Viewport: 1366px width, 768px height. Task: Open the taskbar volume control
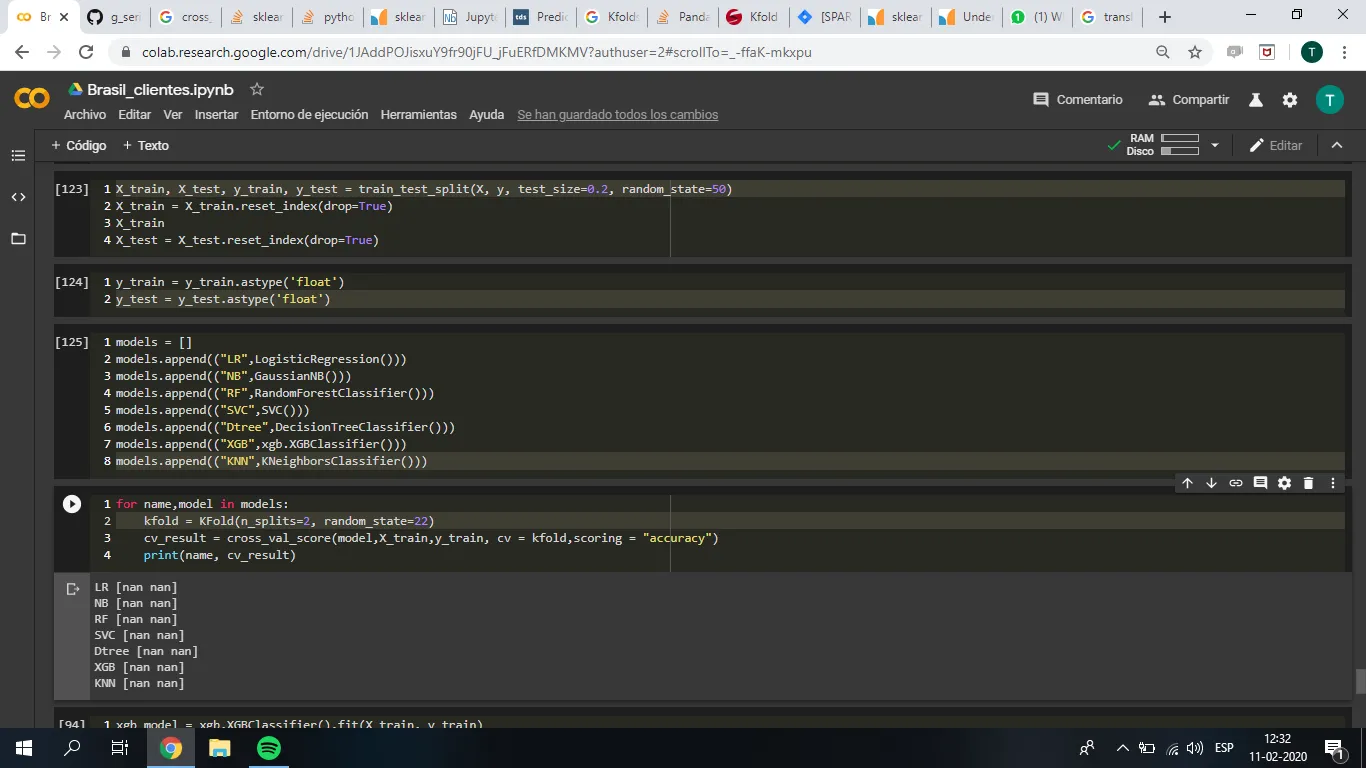(1194, 748)
